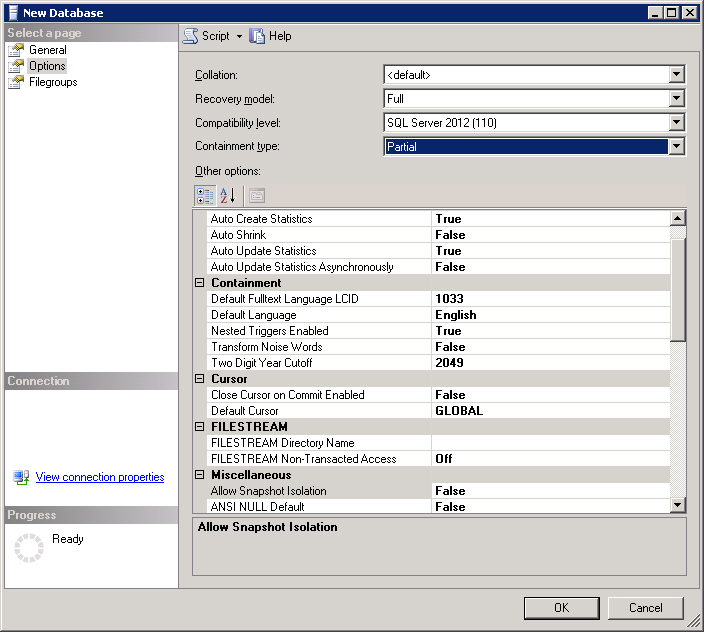Viewport: 704px width, 632px height.
Task: Click the Script toolbar icon
Action: (190, 36)
